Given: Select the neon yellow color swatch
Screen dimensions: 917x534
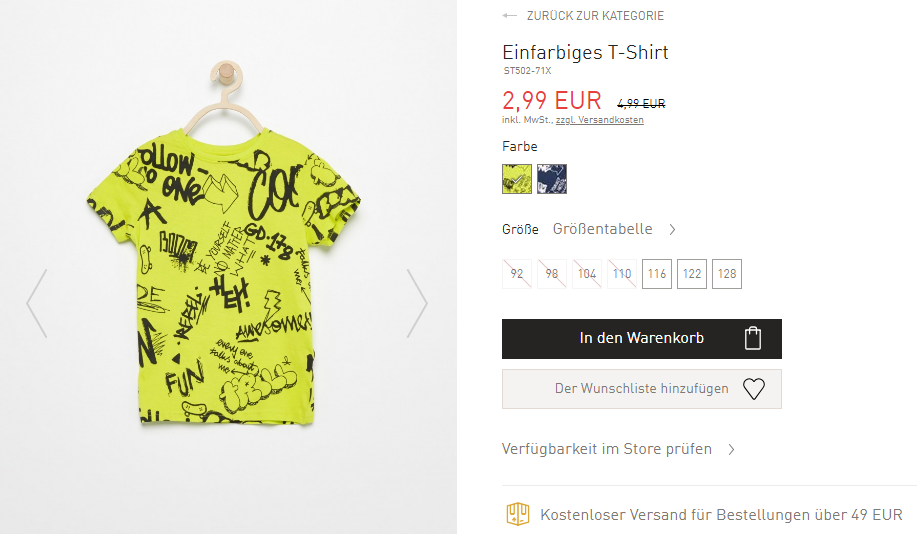Looking at the screenshot, I should click(517, 179).
